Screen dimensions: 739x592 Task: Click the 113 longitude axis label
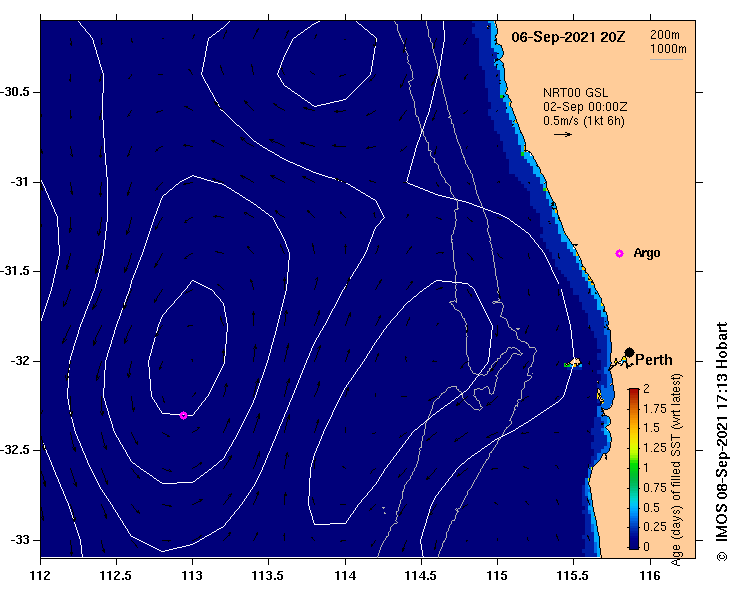click(192, 576)
